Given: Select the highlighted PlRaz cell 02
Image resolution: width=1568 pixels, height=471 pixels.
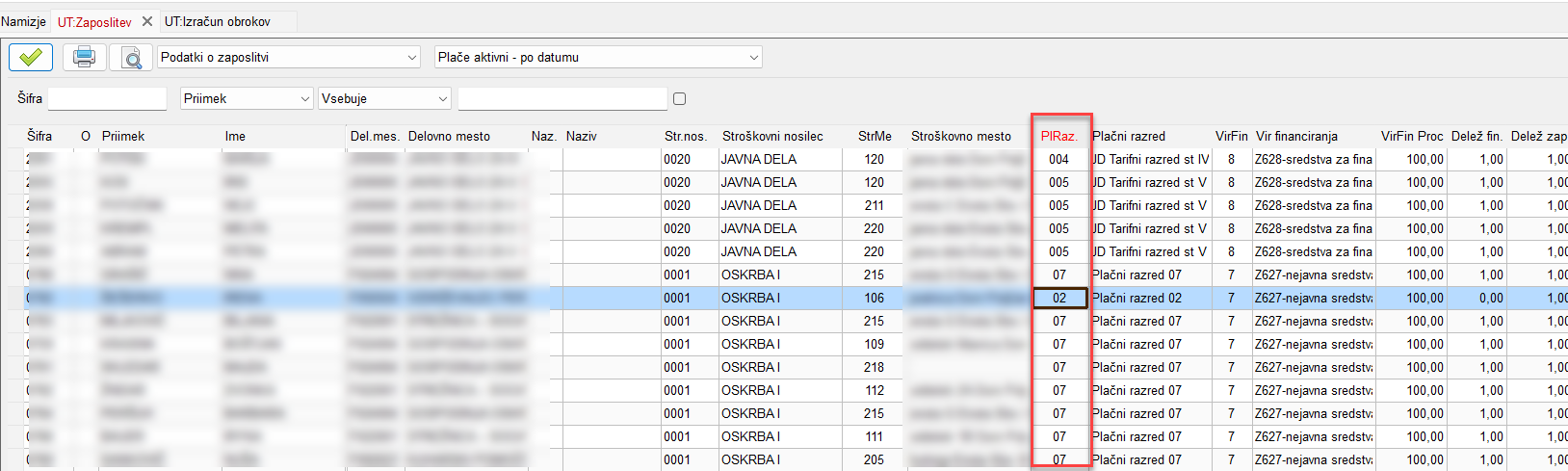Looking at the screenshot, I should (1059, 298).
